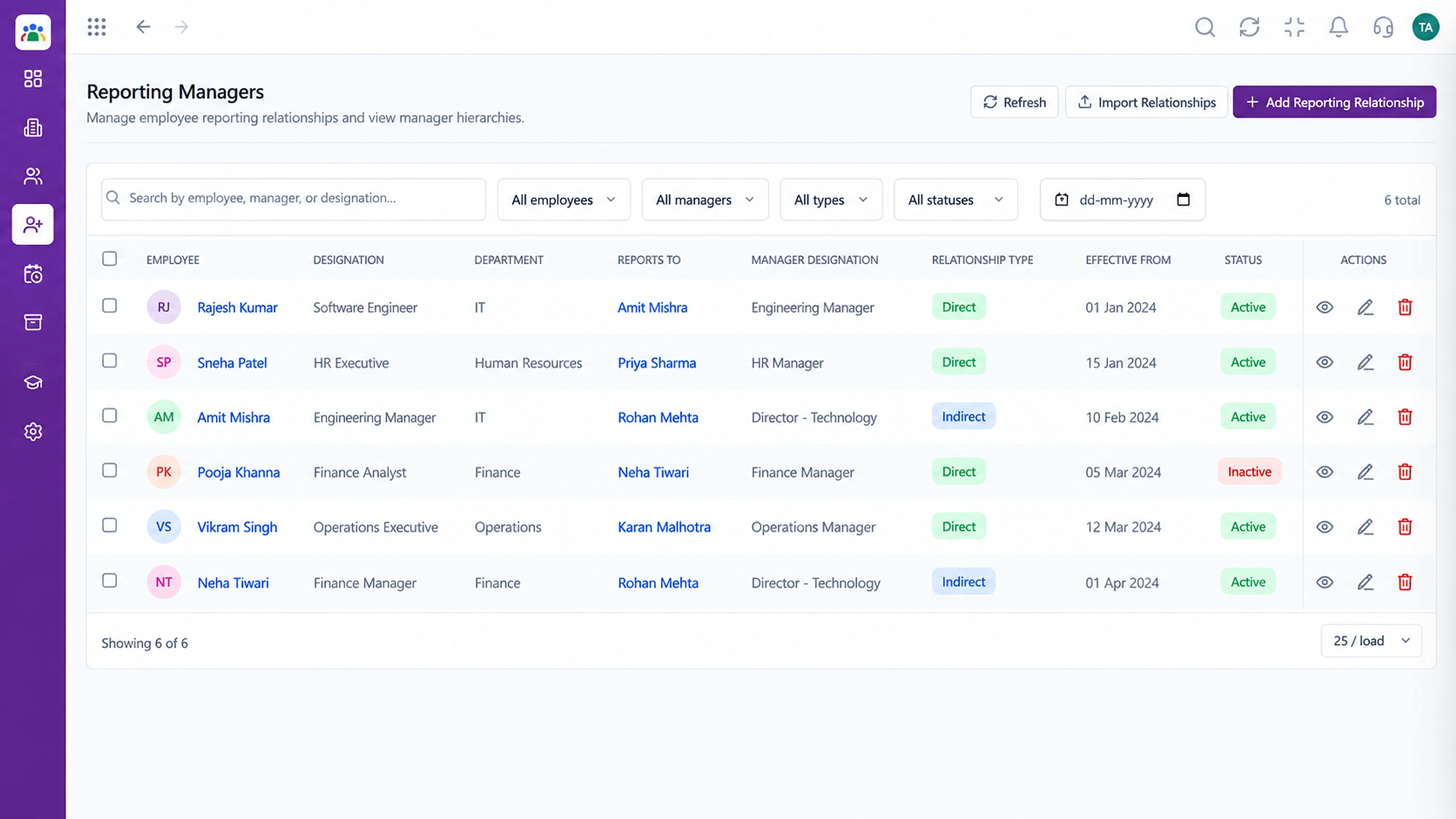Open the organization building icon in sidebar

[33, 128]
